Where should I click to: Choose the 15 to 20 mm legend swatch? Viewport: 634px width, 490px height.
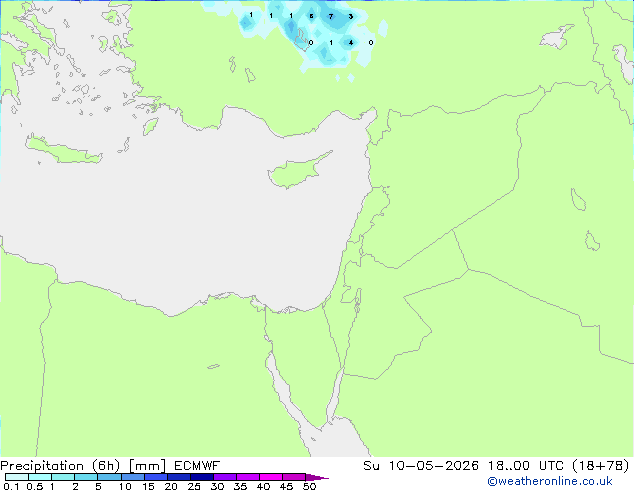pyautogui.click(x=156, y=477)
